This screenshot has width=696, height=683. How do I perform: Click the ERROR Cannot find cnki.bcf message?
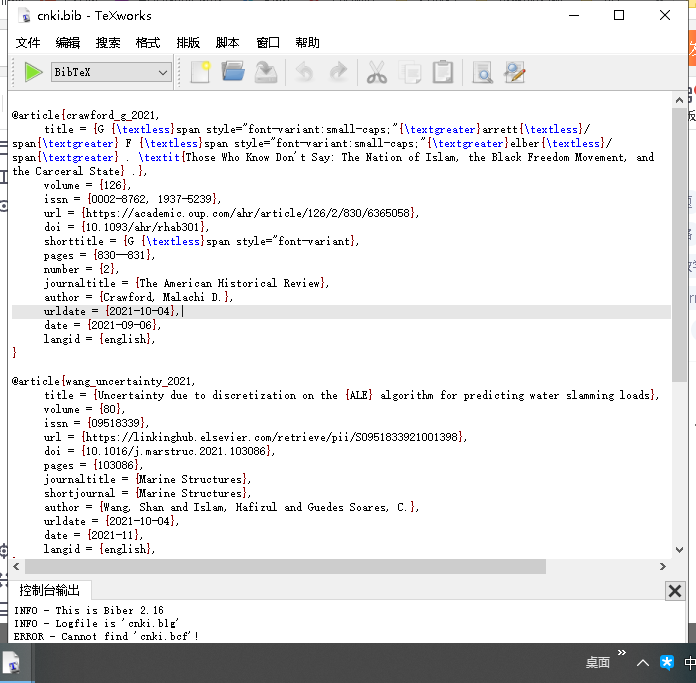(106, 636)
